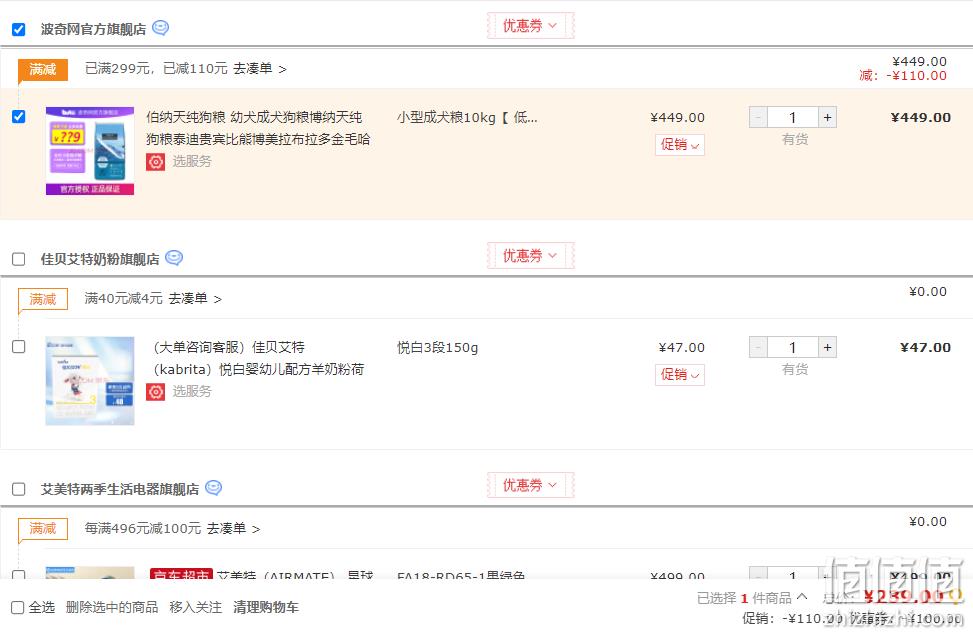Viewport: 973px width, 636px height.
Task: Increase the 悦白3段150g quantity with plus button
Action: (827, 347)
